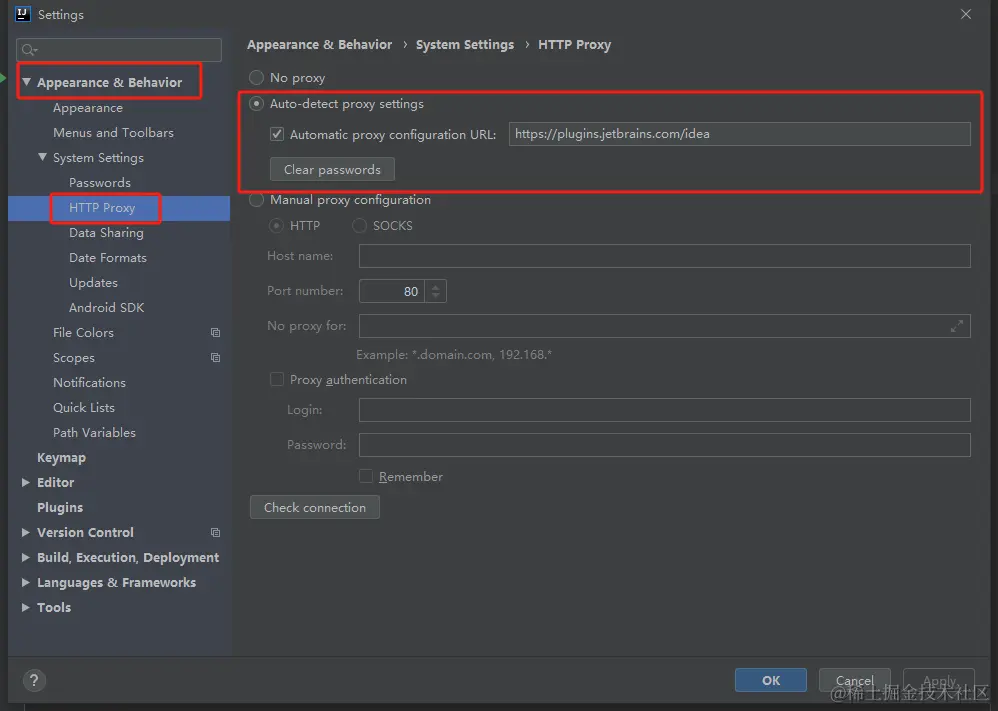Click the project-level icon beside Version Control
Screen dimensions: 998x711
[x=215, y=532]
